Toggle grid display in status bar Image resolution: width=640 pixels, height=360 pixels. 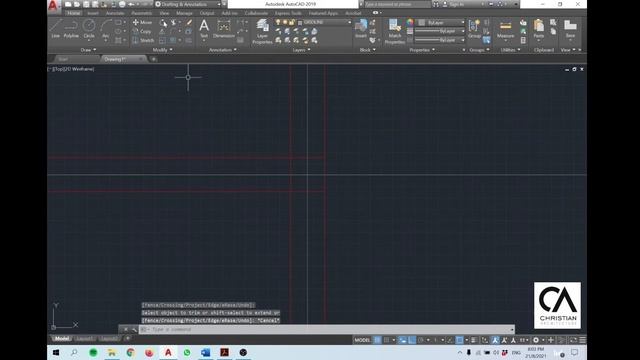click(378, 340)
